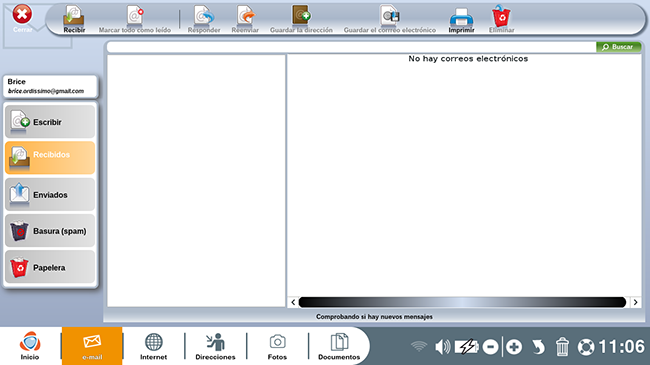
Task: Click Guardar la dirección address book icon
Action: tap(301, 16)
